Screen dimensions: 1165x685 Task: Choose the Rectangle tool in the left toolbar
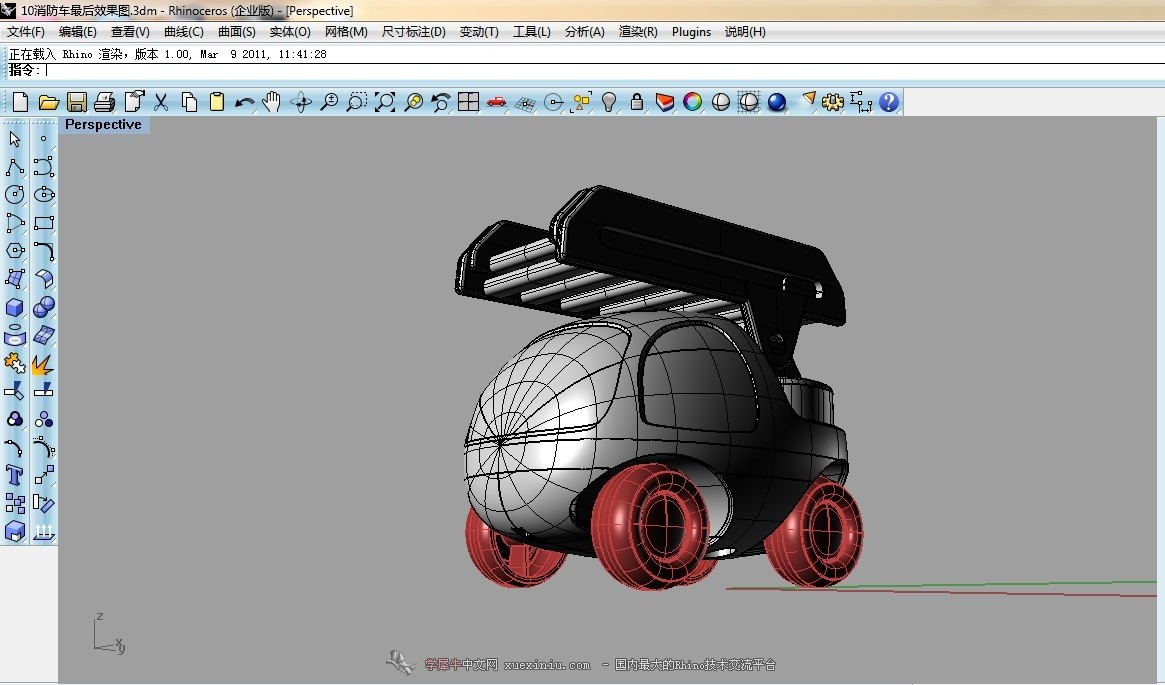click(x=44, y=223)
